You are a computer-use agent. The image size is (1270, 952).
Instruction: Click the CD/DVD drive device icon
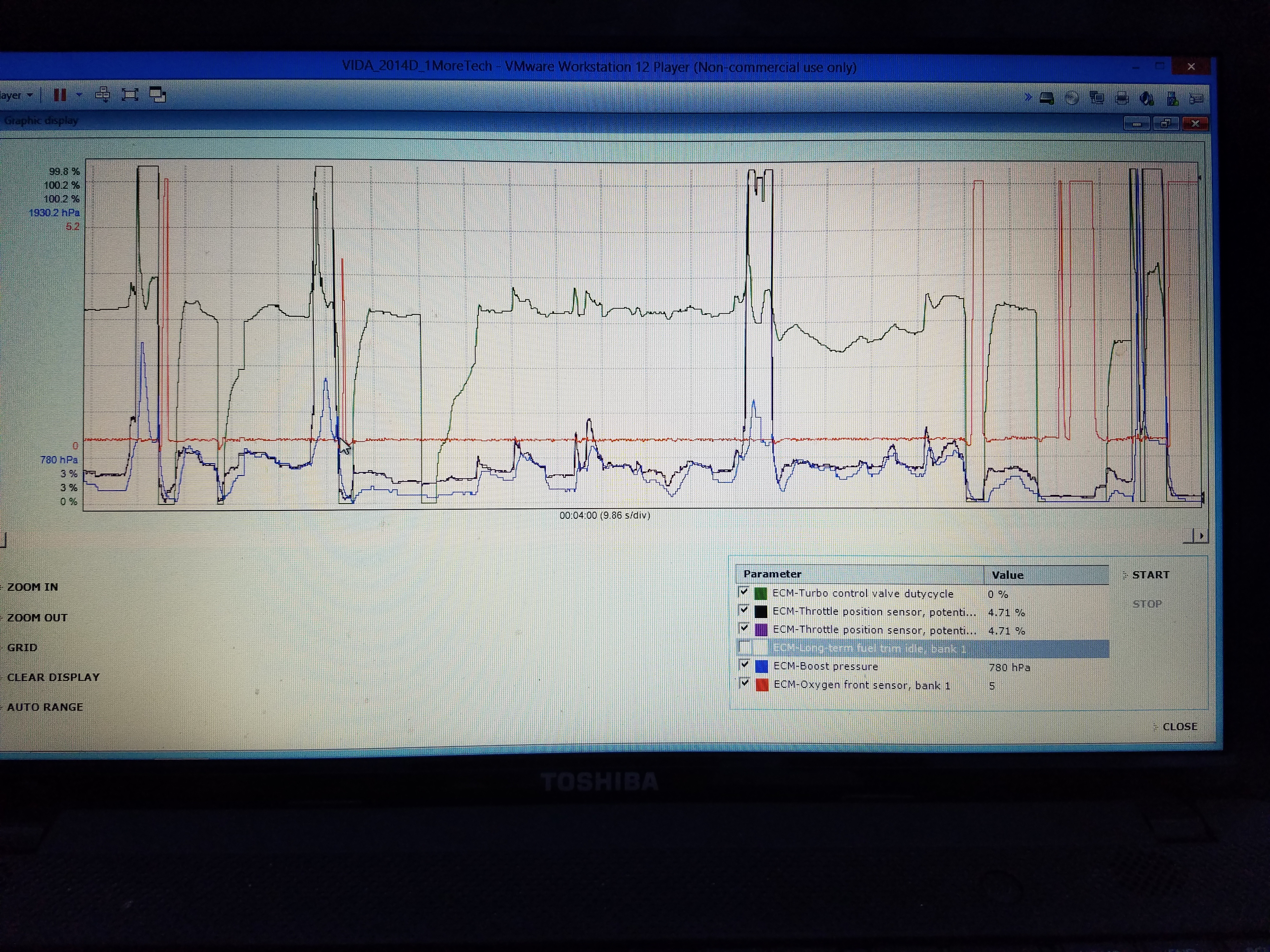tap(1071, 99)
